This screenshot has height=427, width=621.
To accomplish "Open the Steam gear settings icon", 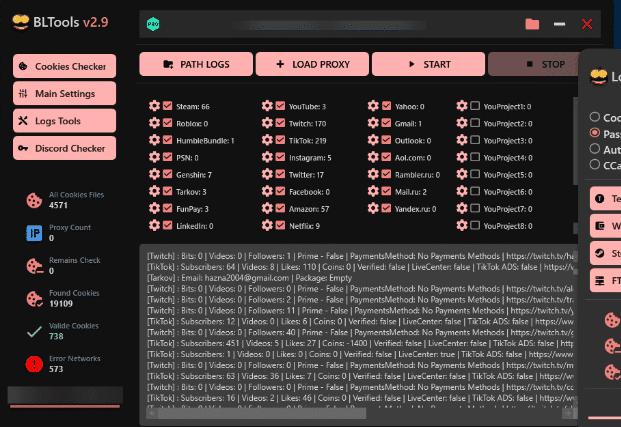I will point(154,106).
